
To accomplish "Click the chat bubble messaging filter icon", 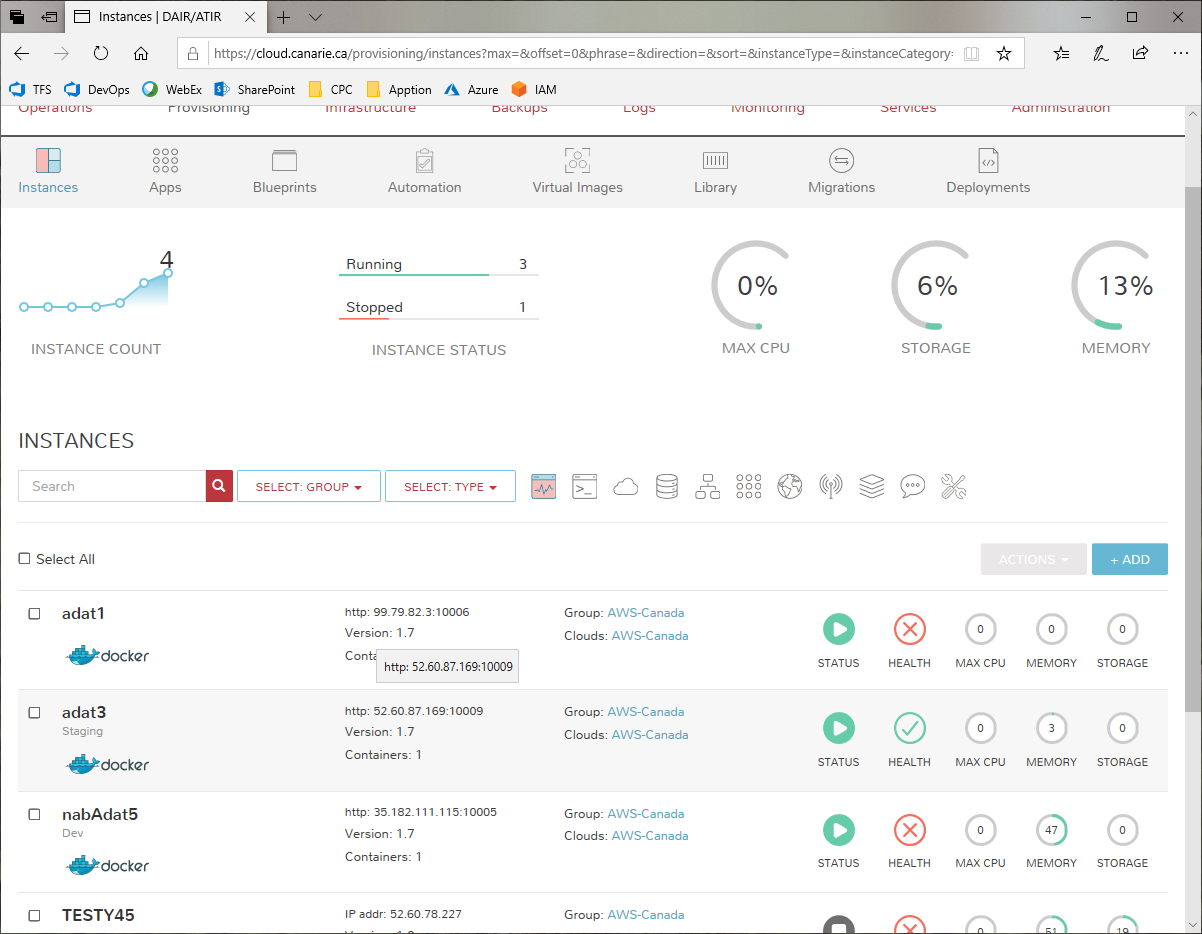I will tap(912, 486).
